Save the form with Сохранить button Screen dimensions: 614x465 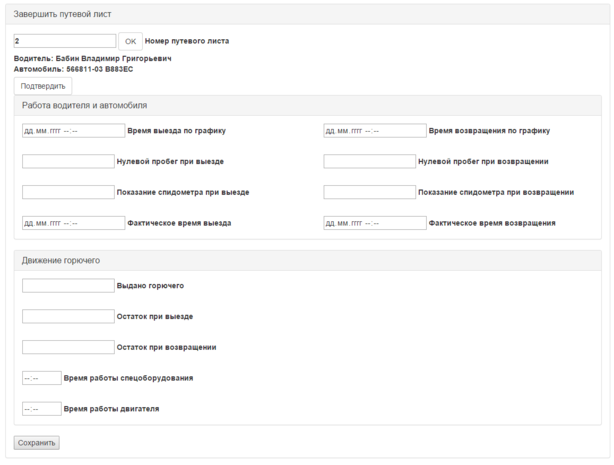[x=37, y=442]
